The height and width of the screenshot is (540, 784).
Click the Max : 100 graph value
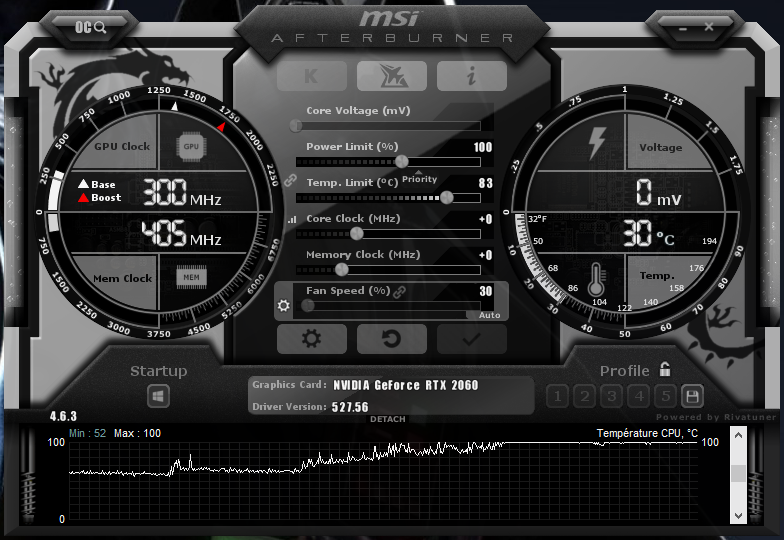coord(138,433)
